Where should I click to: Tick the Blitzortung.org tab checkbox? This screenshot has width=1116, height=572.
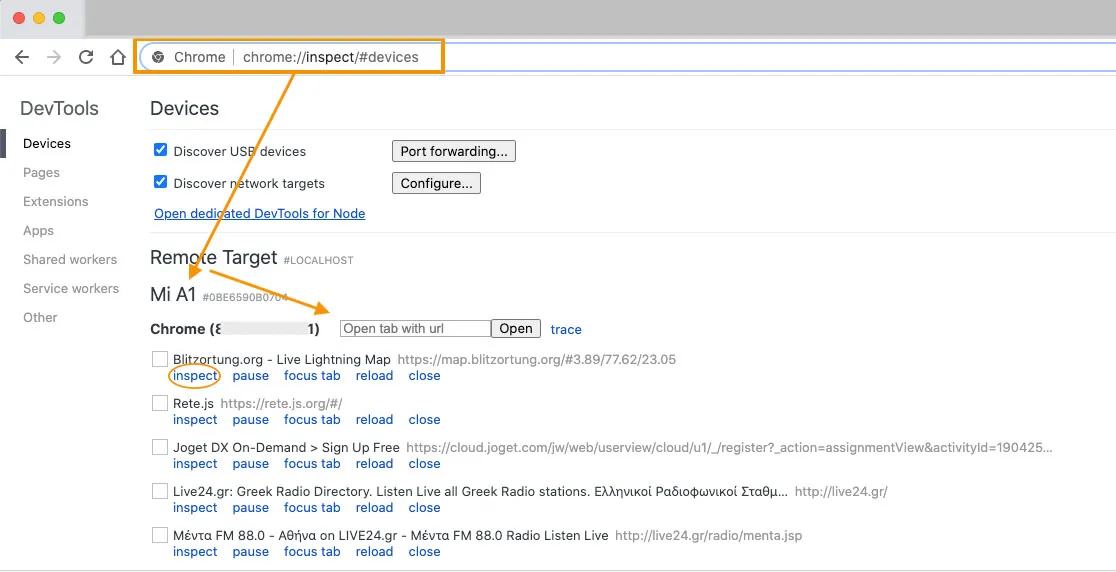click(160, 359)
